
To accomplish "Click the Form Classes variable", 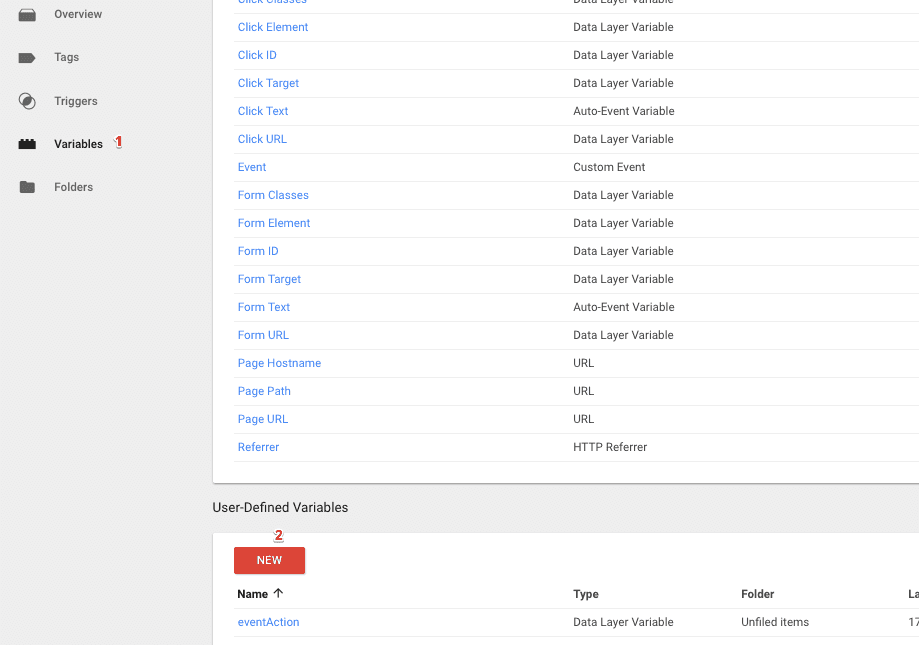I will [x=272, y=195].
